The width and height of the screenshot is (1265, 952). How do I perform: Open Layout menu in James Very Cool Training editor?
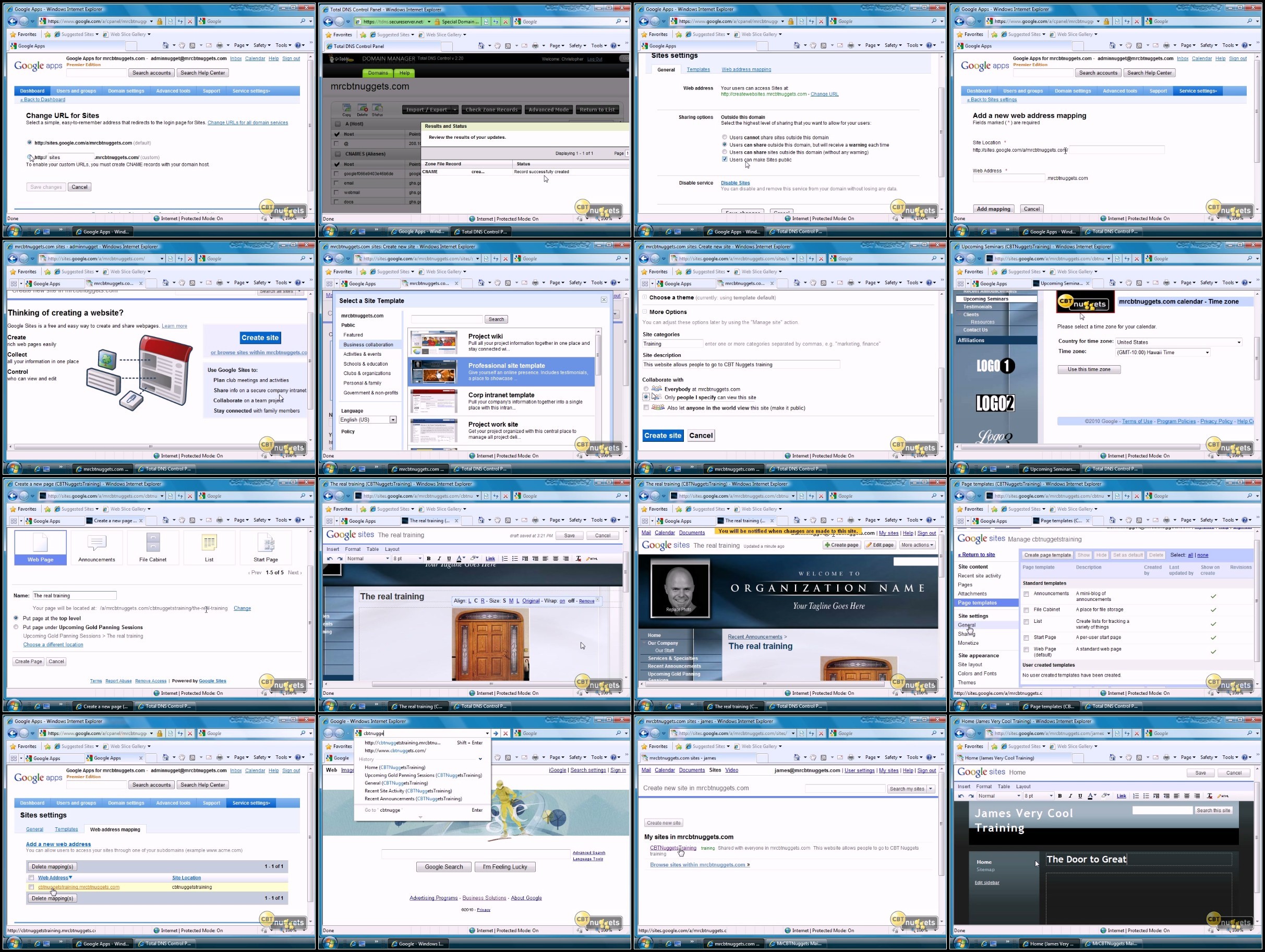tap(1023, 786)
